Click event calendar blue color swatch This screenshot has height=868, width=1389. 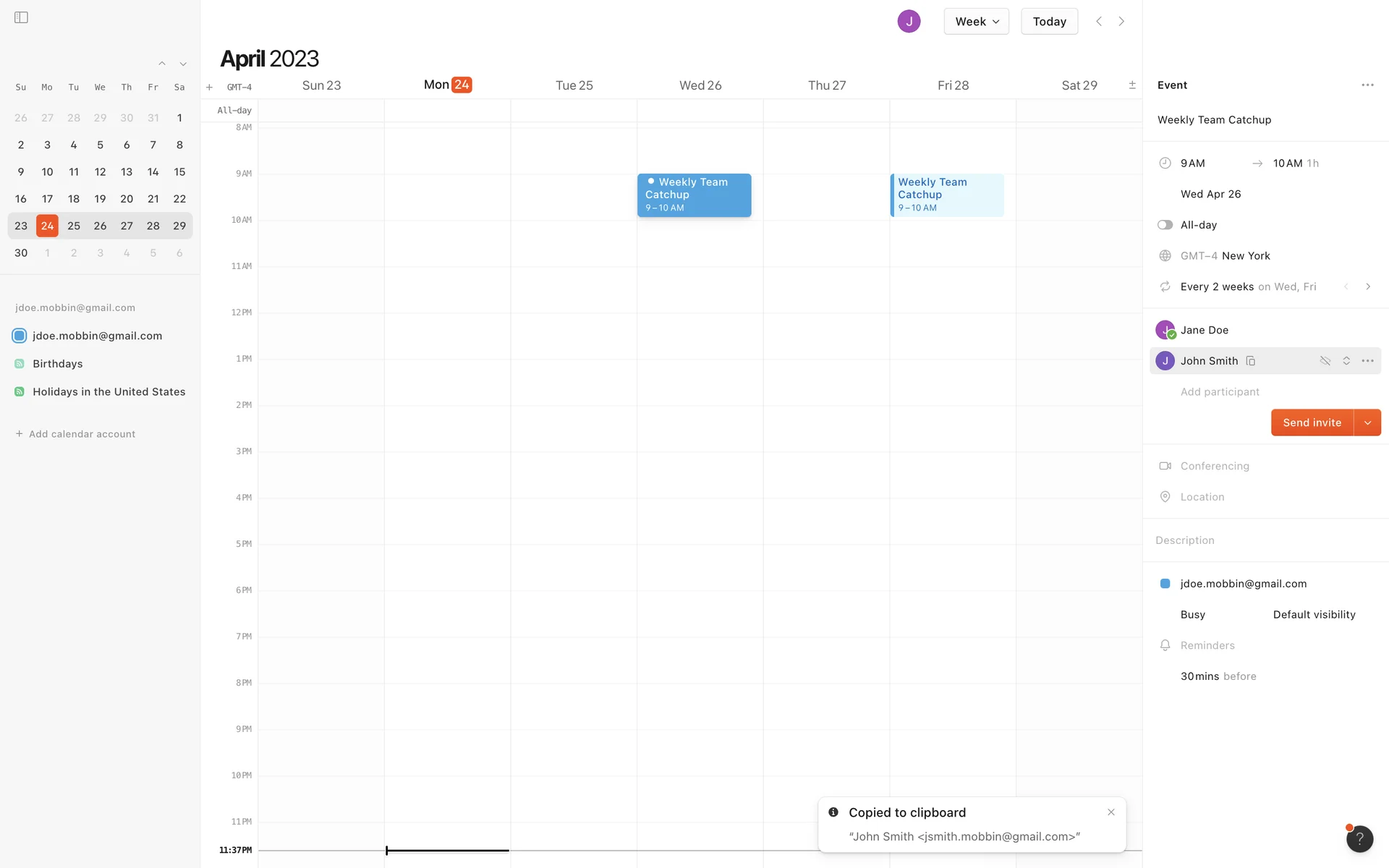coord(1165,584)
